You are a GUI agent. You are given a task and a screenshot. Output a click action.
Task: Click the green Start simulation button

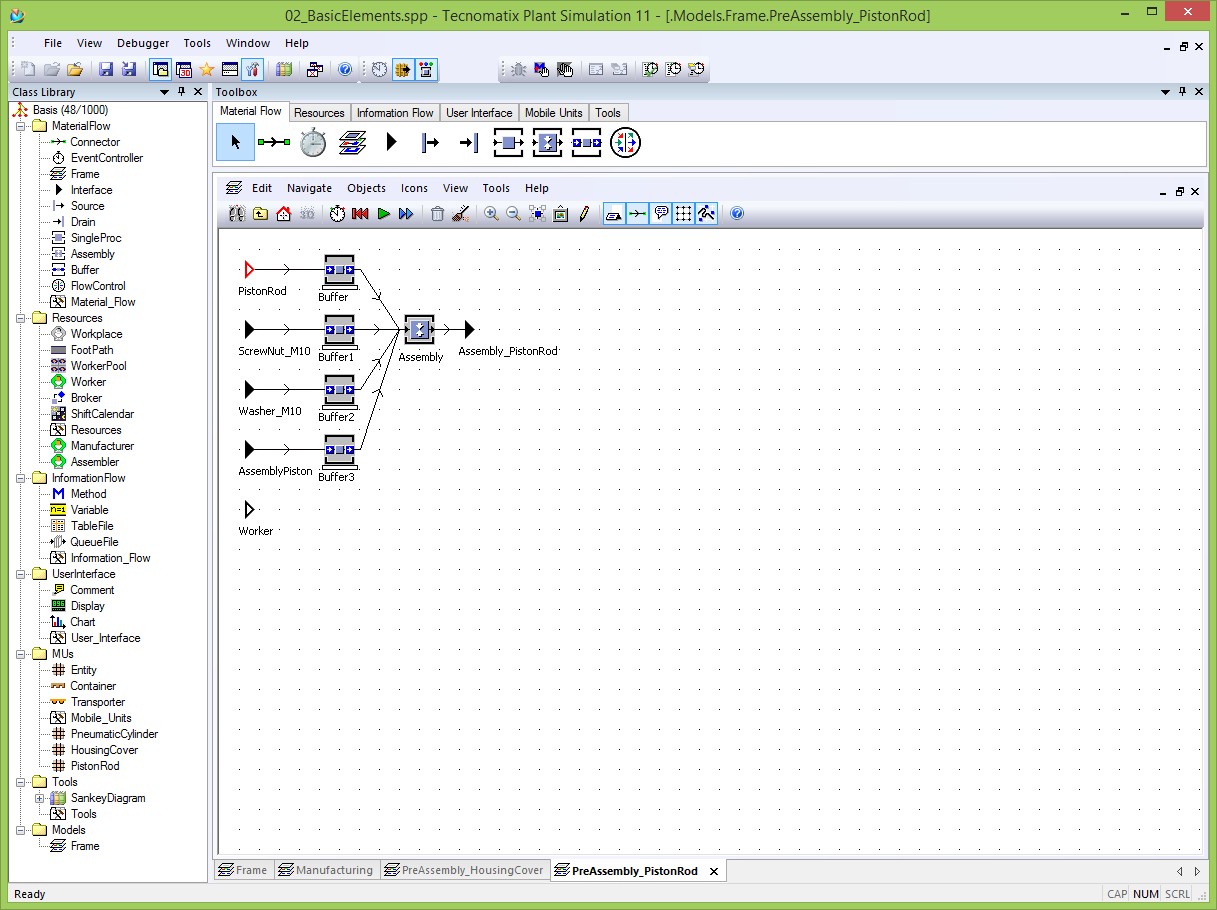coord(383,214)
